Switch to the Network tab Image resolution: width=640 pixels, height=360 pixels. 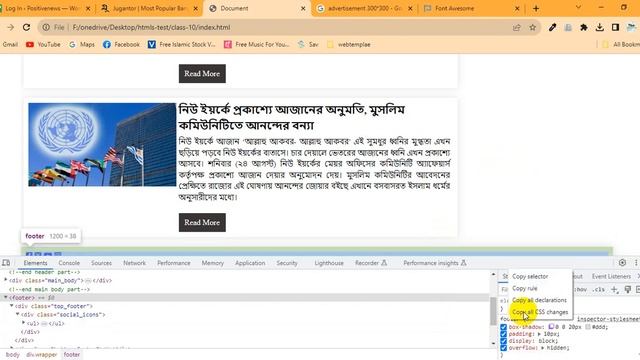tap(135, 263)
